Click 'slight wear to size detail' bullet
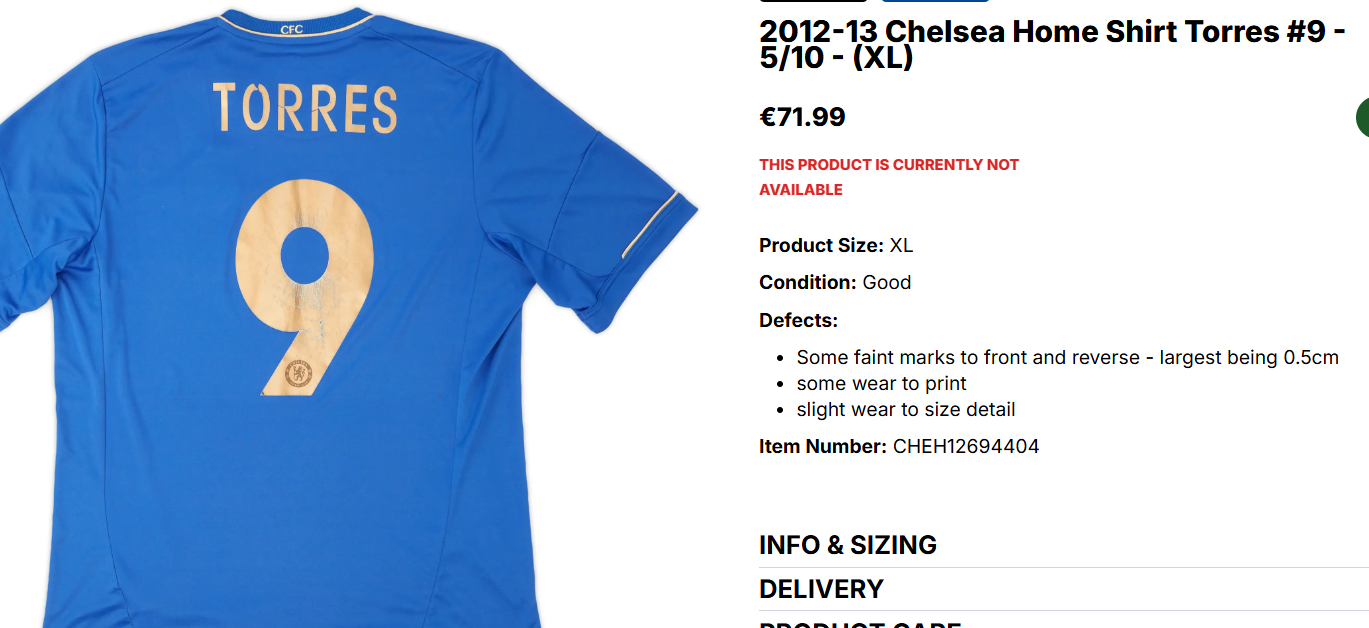The image size is (1369, 628). (906, 409)
